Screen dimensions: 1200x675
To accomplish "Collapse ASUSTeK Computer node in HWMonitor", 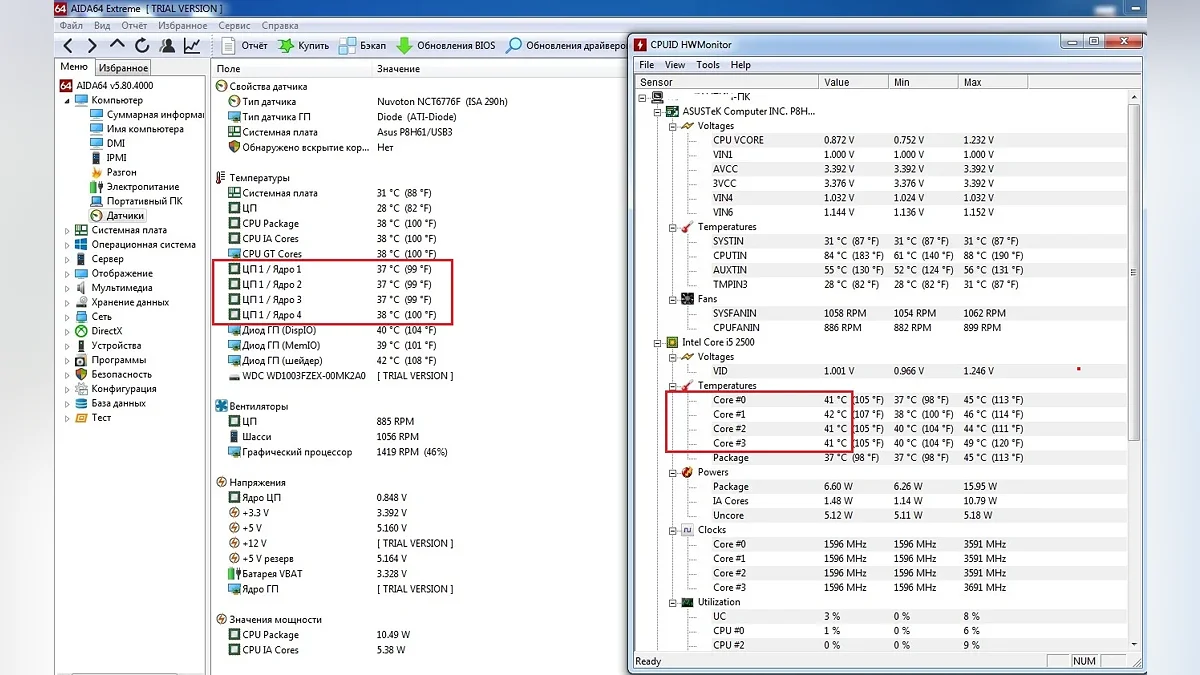I will [x=658, y=112].
